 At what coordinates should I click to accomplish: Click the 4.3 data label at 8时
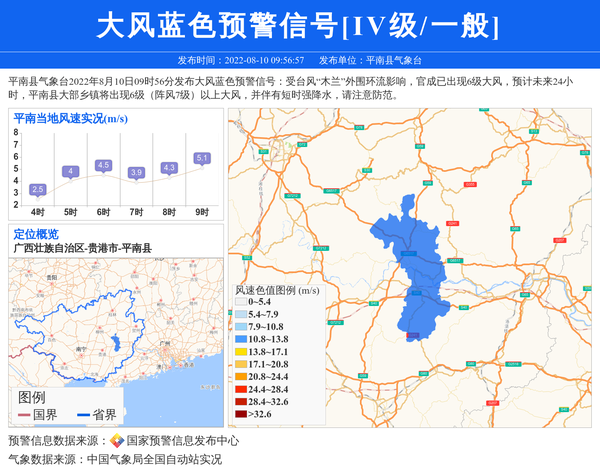[x=169, y=168]
